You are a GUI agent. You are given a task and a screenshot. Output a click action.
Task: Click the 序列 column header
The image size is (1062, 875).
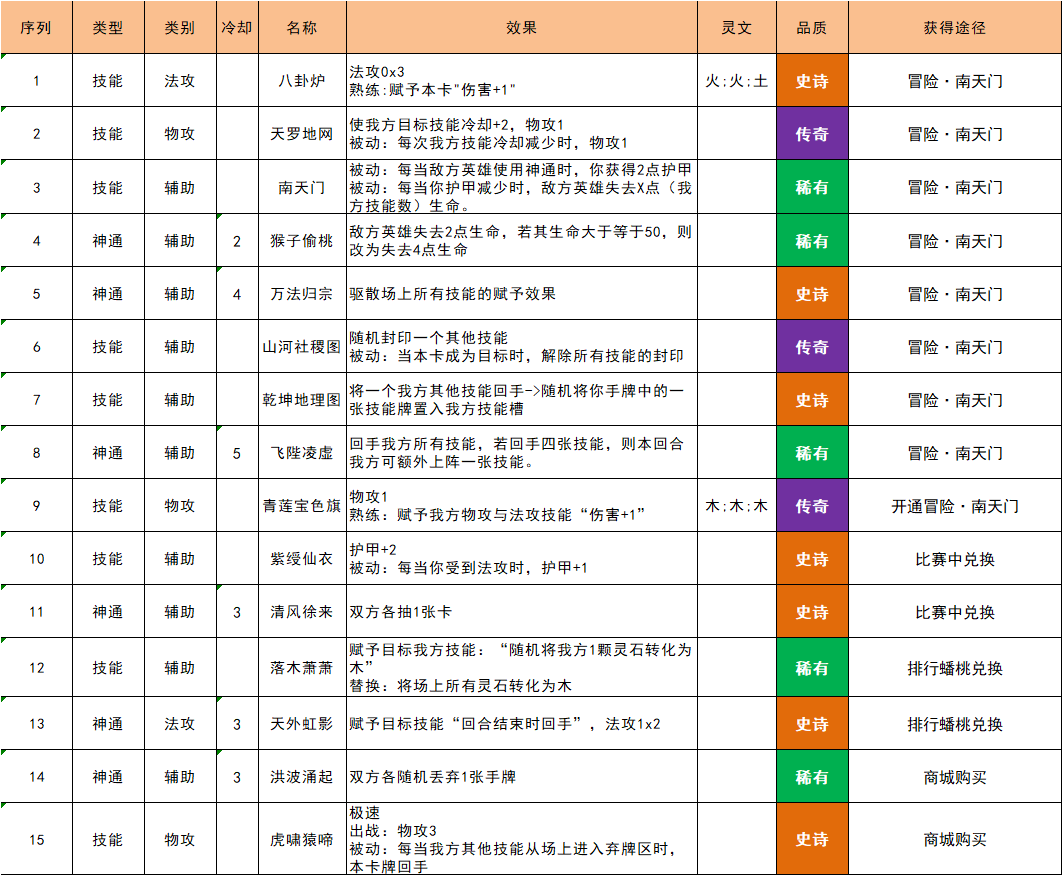tap(37, 28)
